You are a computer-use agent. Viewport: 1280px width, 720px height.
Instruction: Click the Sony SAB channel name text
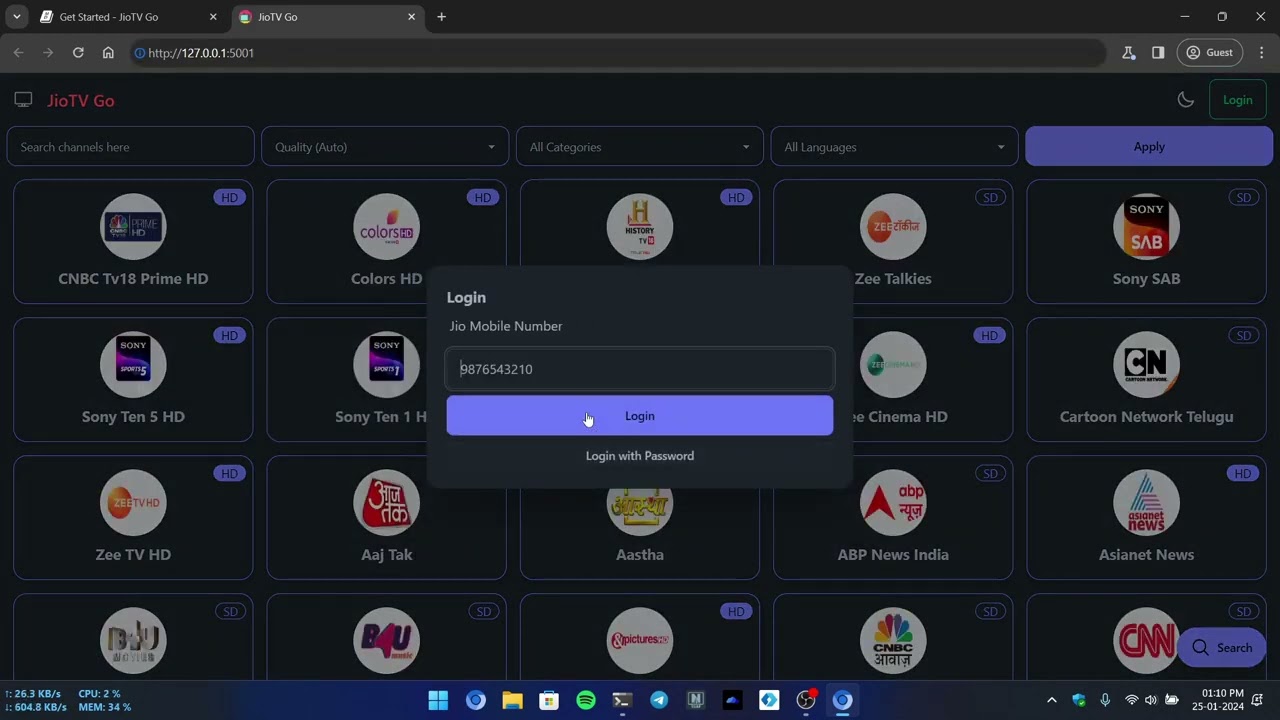(1146, 279)
